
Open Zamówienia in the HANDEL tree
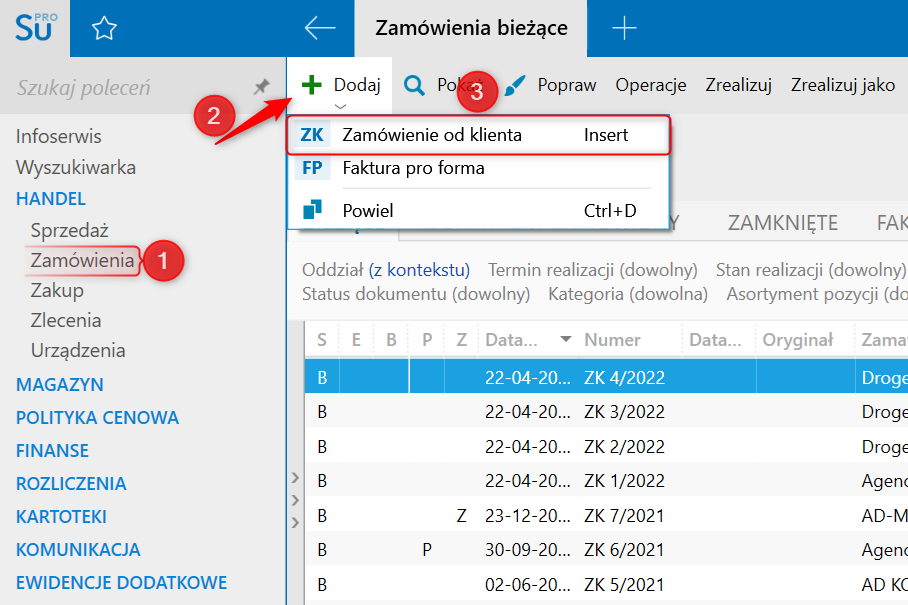[x=82, y=261]
